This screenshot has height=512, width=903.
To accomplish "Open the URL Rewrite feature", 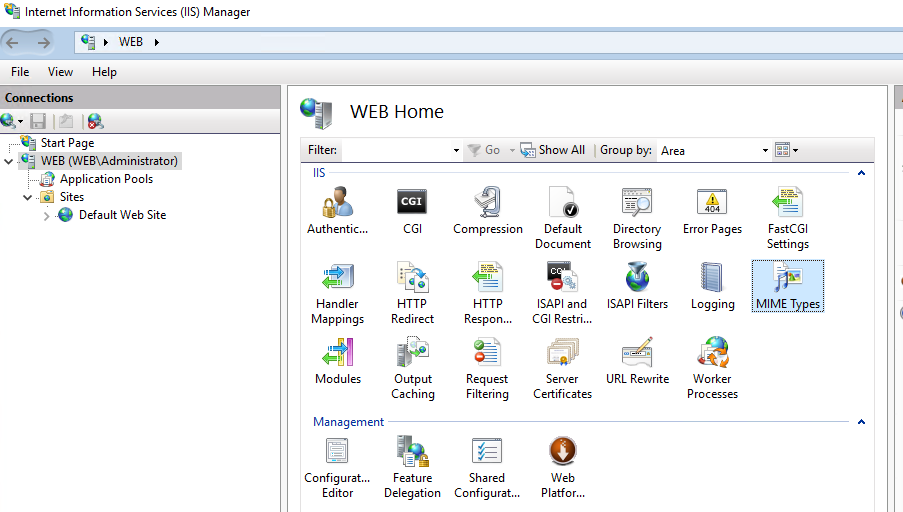I will [638, 361].
